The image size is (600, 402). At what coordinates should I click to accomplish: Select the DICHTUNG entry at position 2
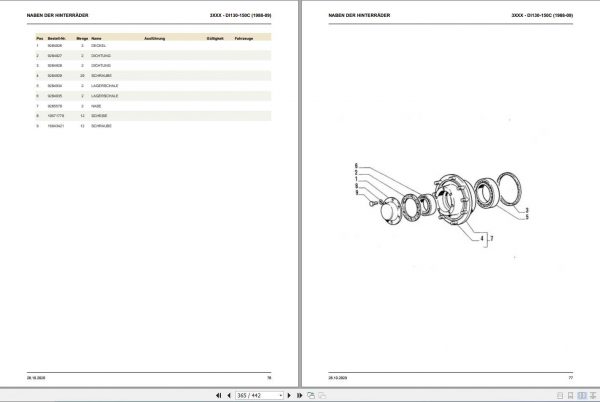tap(153, 55)
